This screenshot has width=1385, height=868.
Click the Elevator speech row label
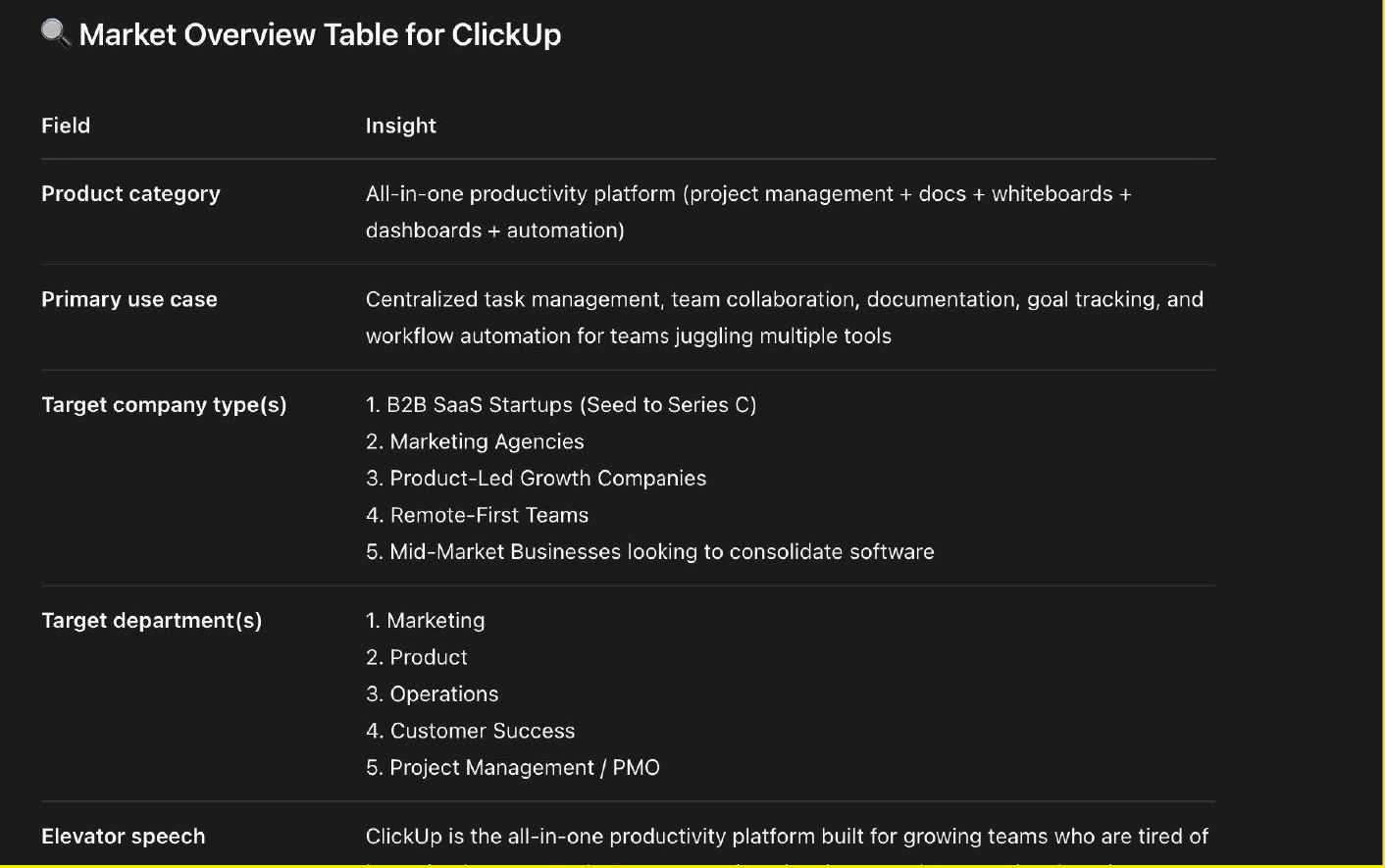tap(124, 837)
